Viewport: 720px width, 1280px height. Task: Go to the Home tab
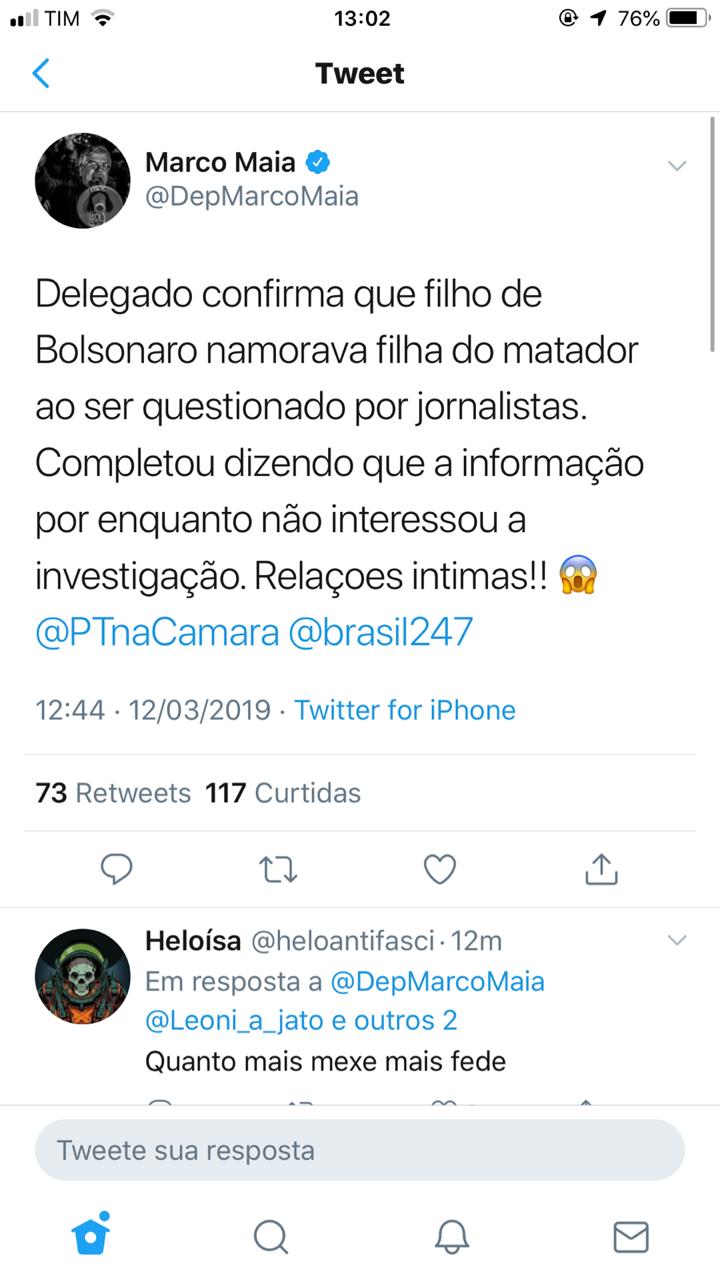pyautogui.click(x=91, y=1236)
